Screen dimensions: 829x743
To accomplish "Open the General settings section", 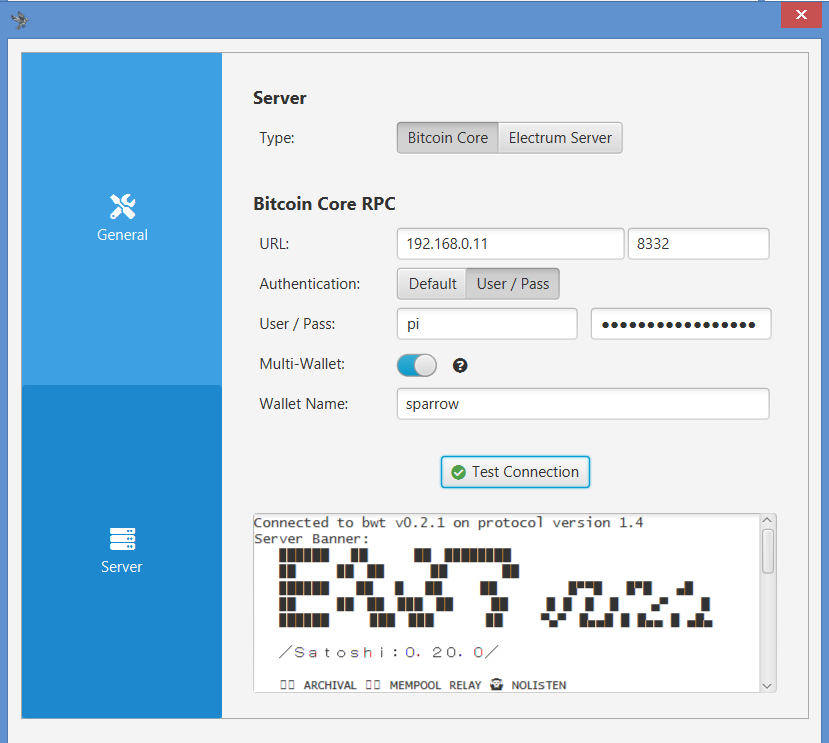I will 122,218.
